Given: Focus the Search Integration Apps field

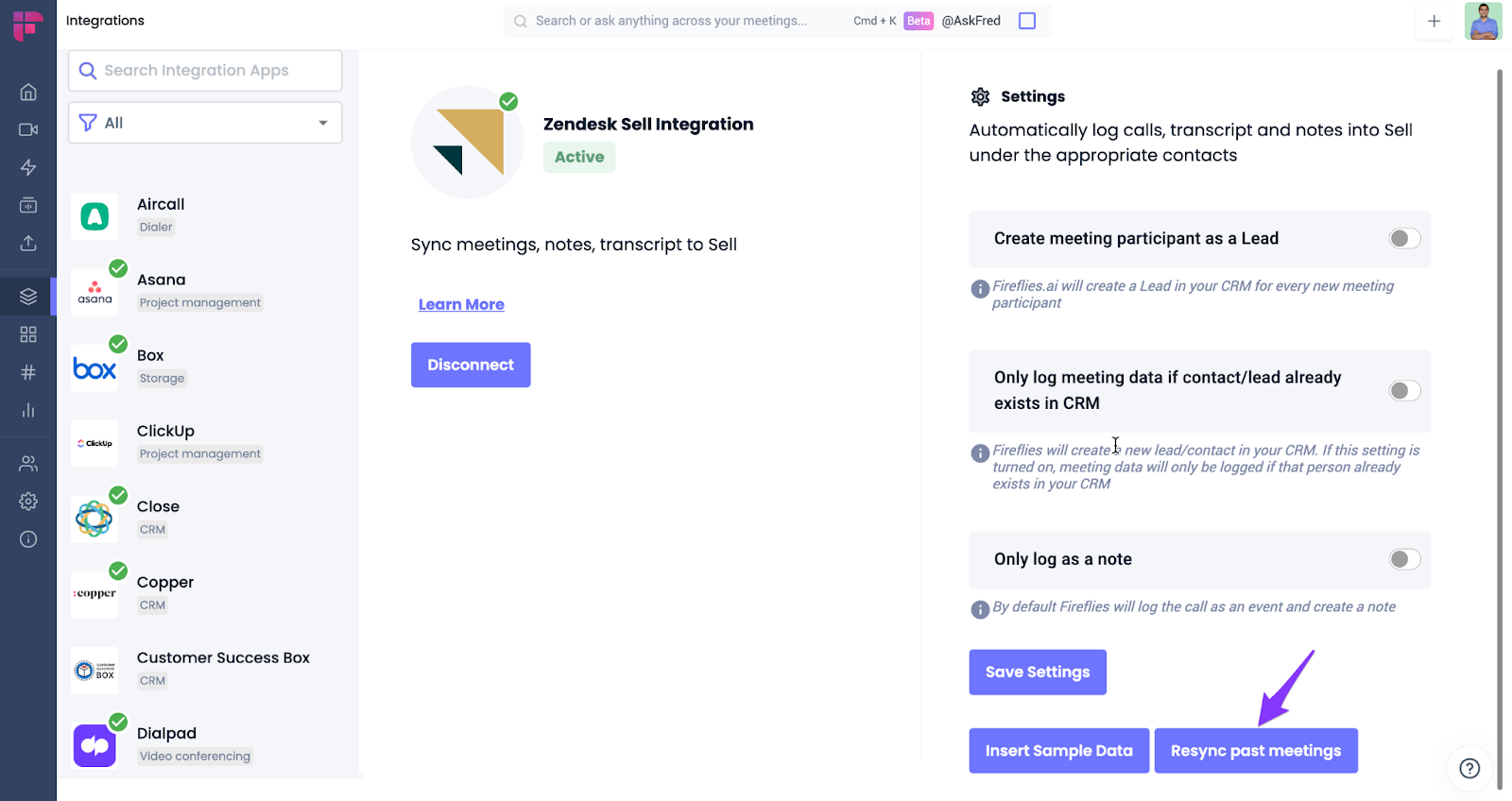Looking at the screenshot, I should pyautogui.click(x=205, y=71).
